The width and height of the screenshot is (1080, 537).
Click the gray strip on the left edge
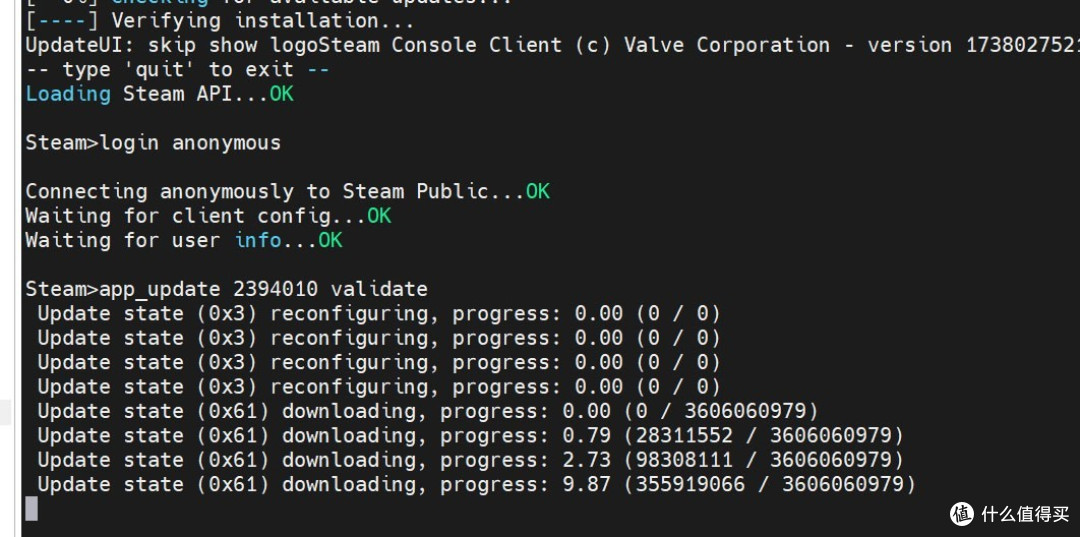[6, 412]
